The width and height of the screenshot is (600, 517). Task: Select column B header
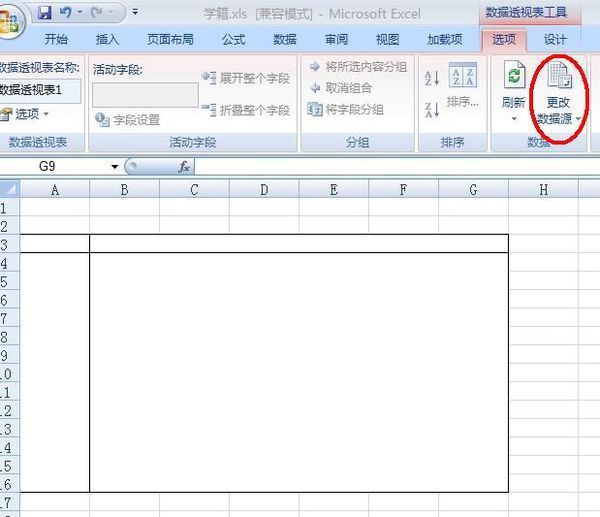pos(124,189)
